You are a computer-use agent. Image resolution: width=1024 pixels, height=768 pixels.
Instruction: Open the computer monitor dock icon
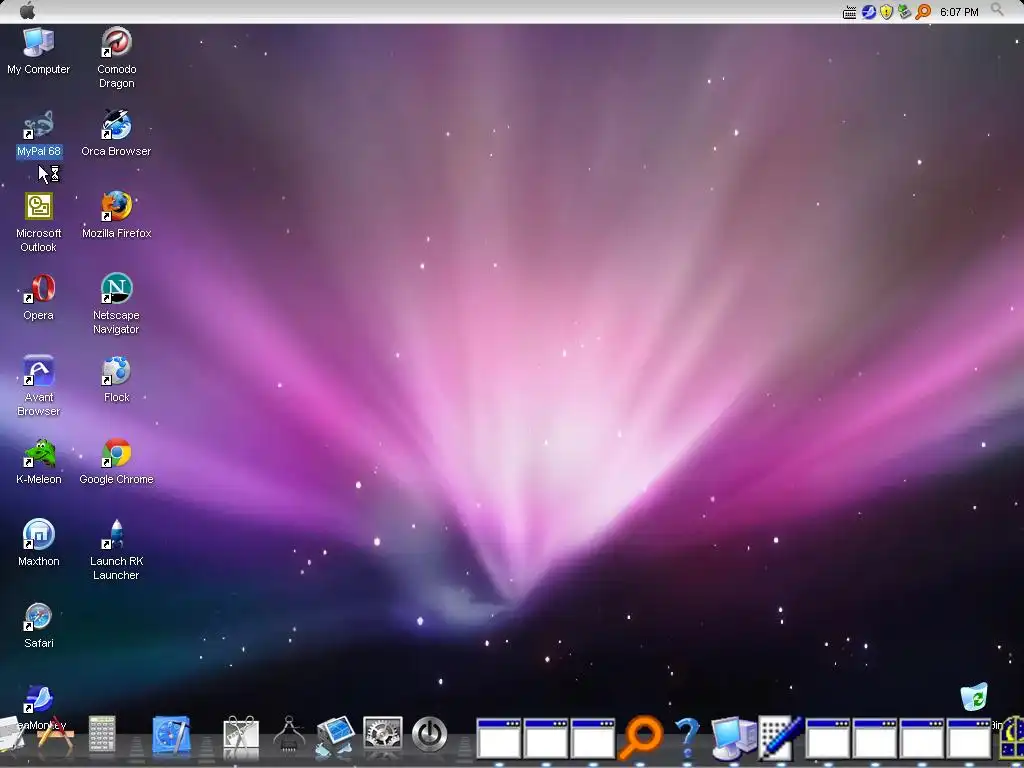pos(733,738)
